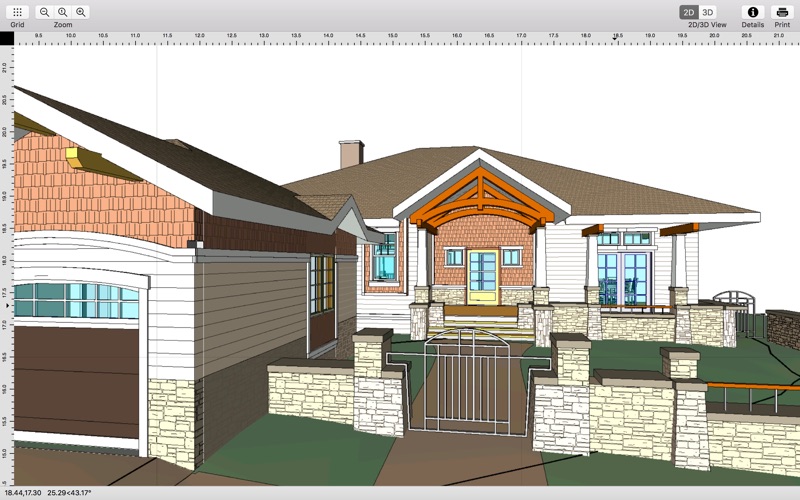Select the yellow front door in drawing

point(482,276)
